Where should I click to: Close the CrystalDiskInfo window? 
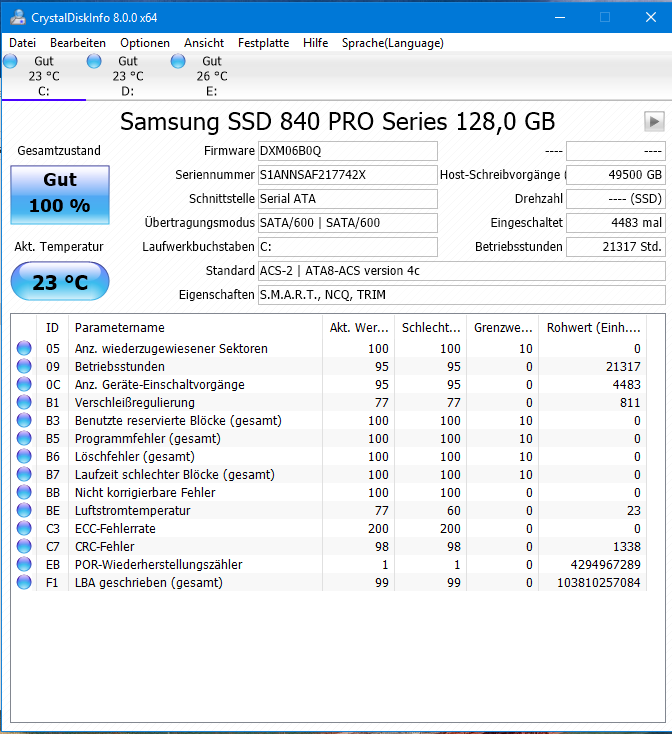[x=650, y=17]
